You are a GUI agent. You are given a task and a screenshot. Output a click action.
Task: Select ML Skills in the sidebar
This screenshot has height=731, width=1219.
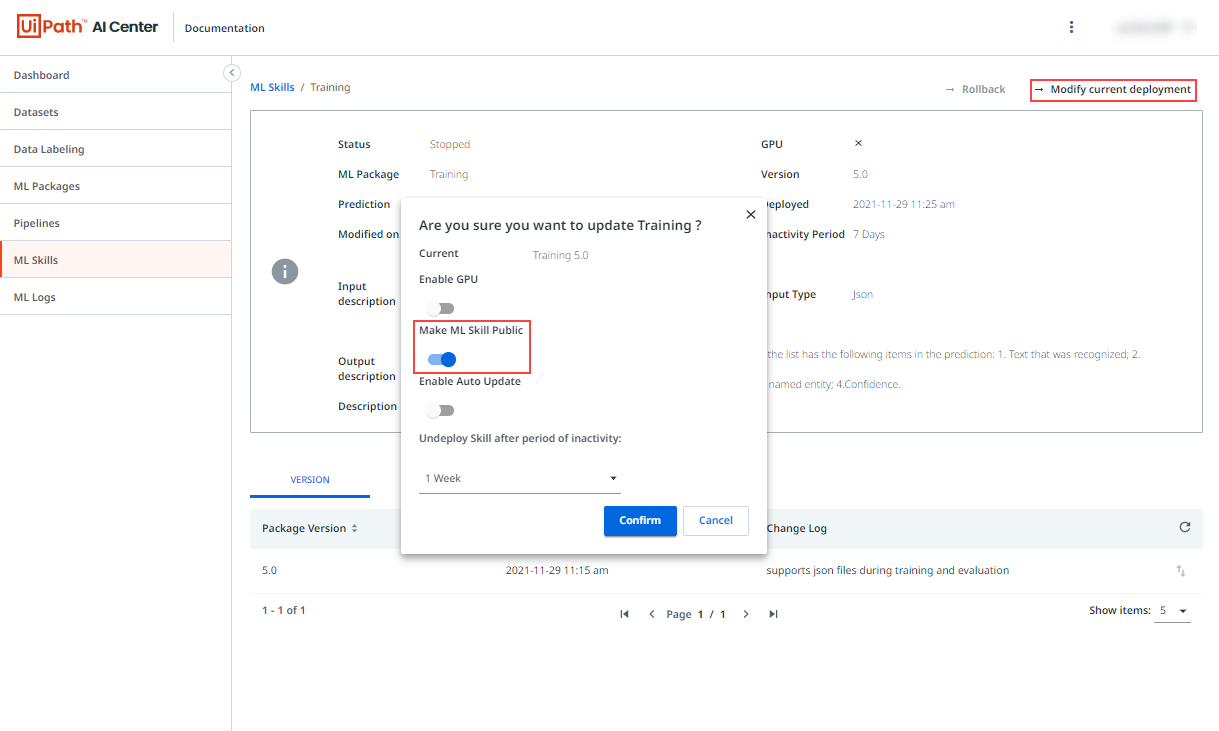pyautogui.click(x=116, y=260)
